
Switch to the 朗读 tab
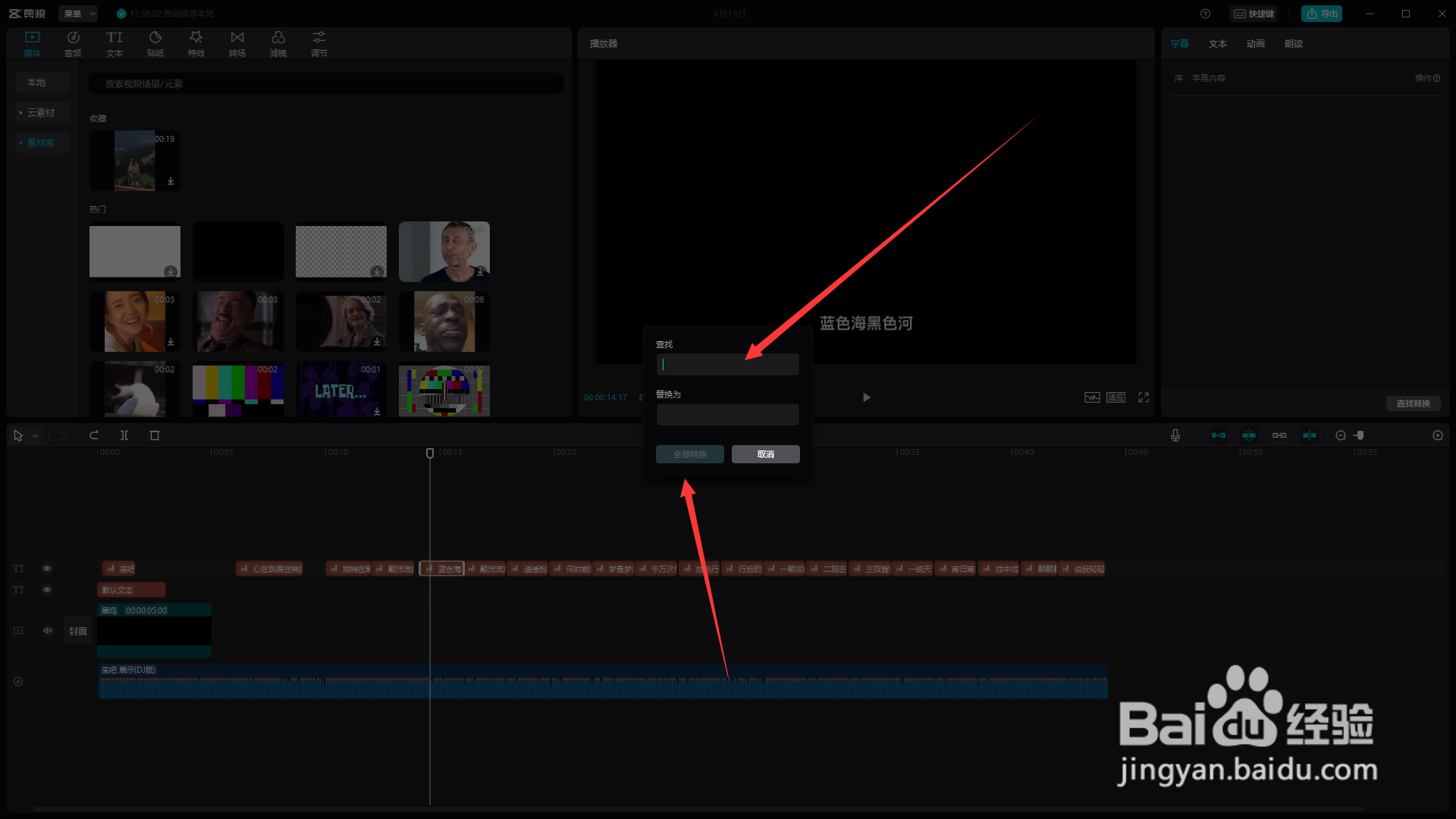(x=1294, y=44)
